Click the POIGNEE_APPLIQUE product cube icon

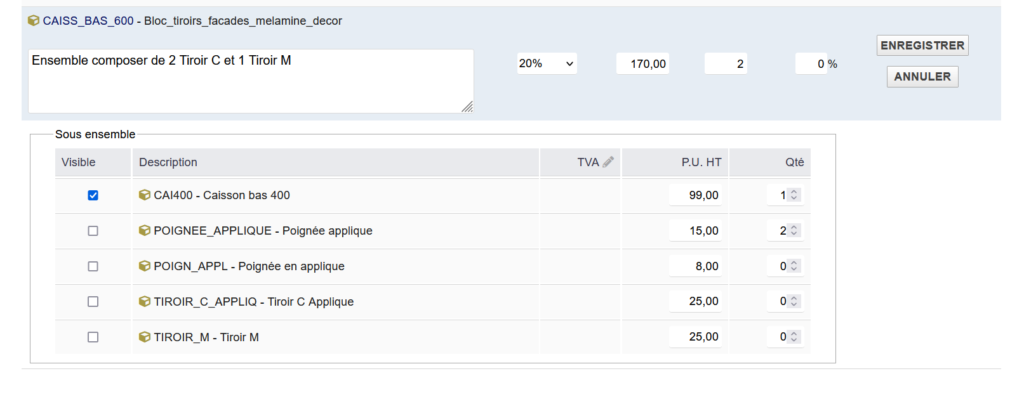pos(145,230)
